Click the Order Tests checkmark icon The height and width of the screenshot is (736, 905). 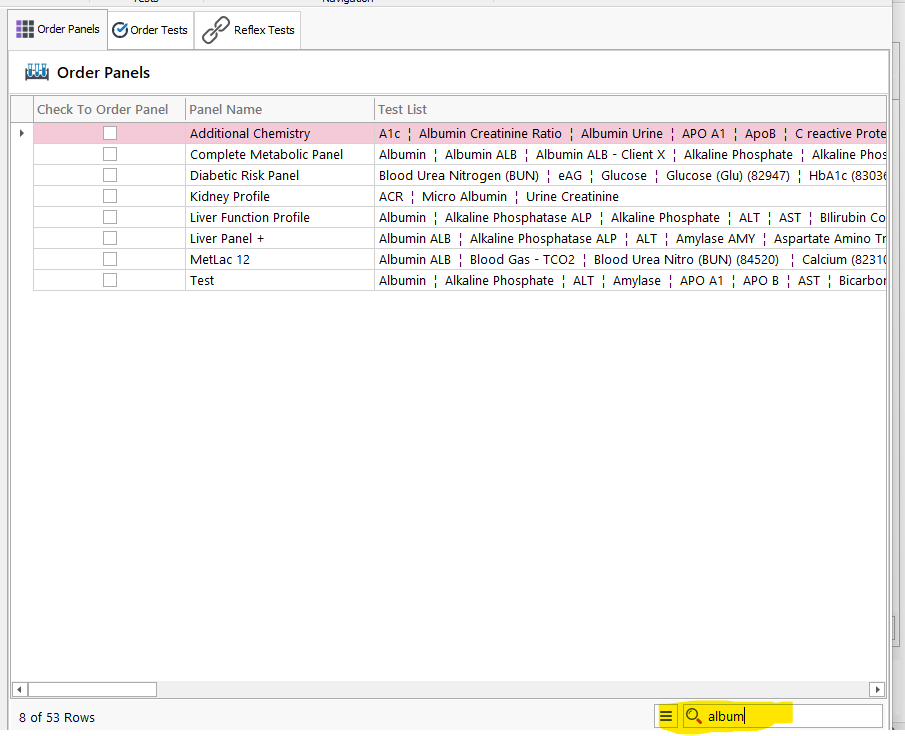(x=120, y=30)
